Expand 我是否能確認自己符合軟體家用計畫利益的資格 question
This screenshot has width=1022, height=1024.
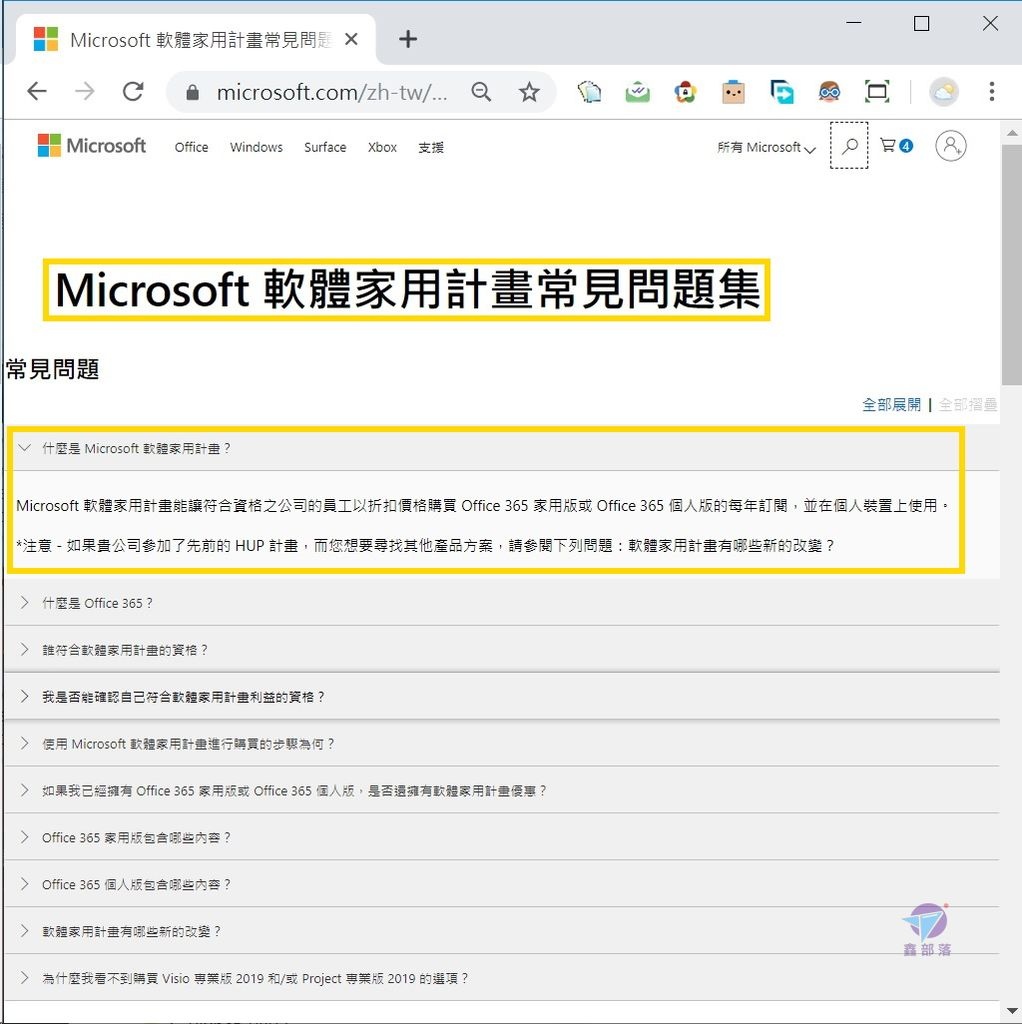(x=502, y=697)
